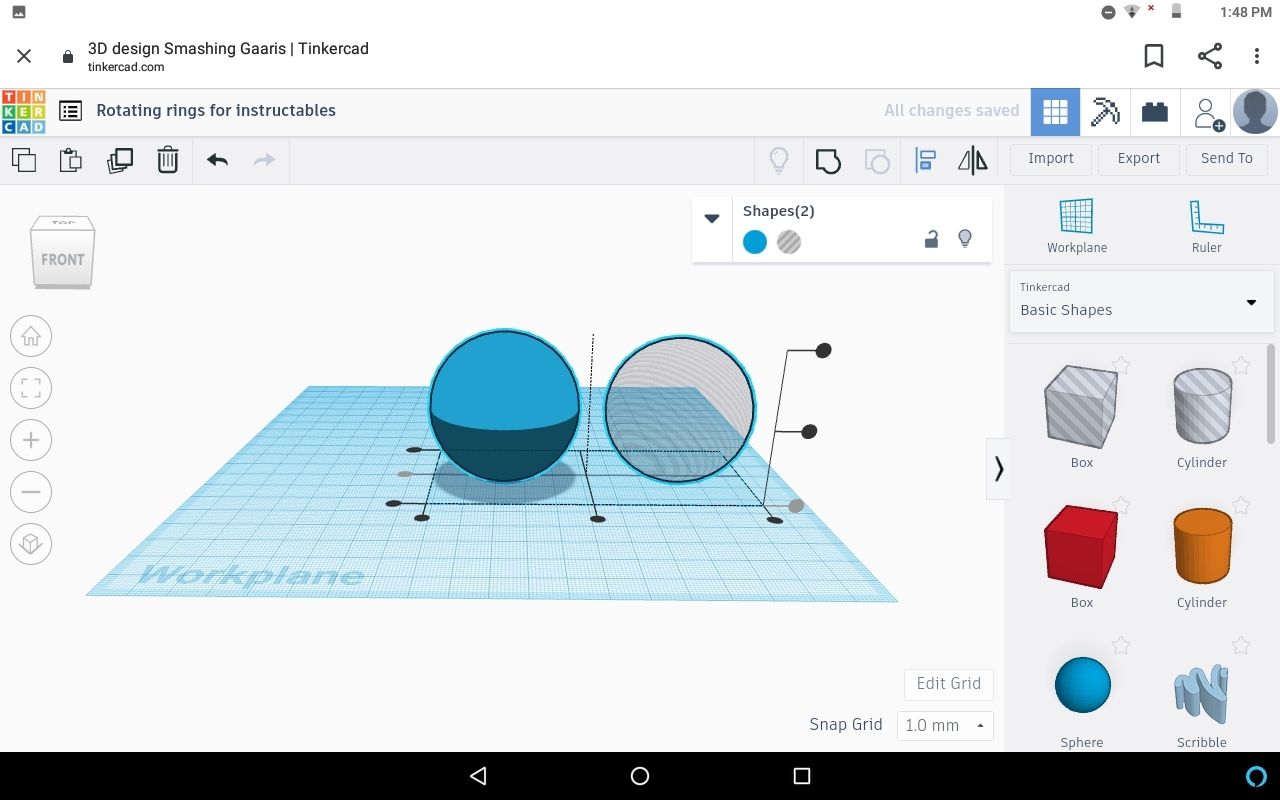This screenshot has width=1280, height=800.
Task: Fit all shapes in view
Action: click(31, 388)
